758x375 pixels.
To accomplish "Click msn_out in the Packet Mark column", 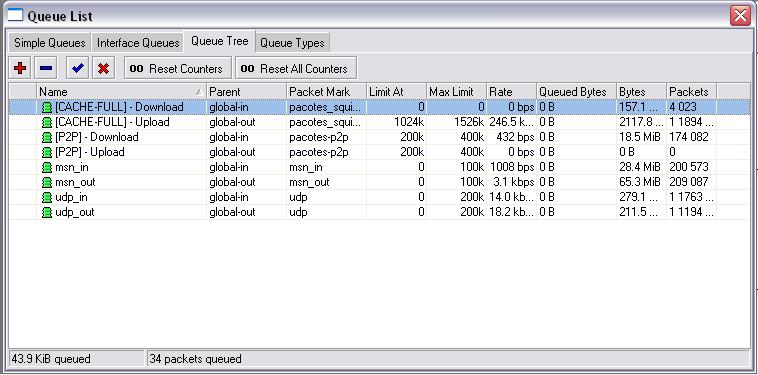I will [309, 182].
